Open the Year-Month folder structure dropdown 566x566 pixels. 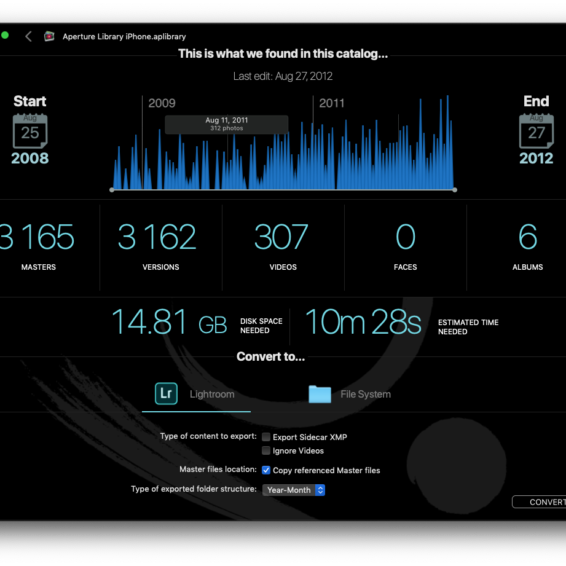(x=294, y=490)
